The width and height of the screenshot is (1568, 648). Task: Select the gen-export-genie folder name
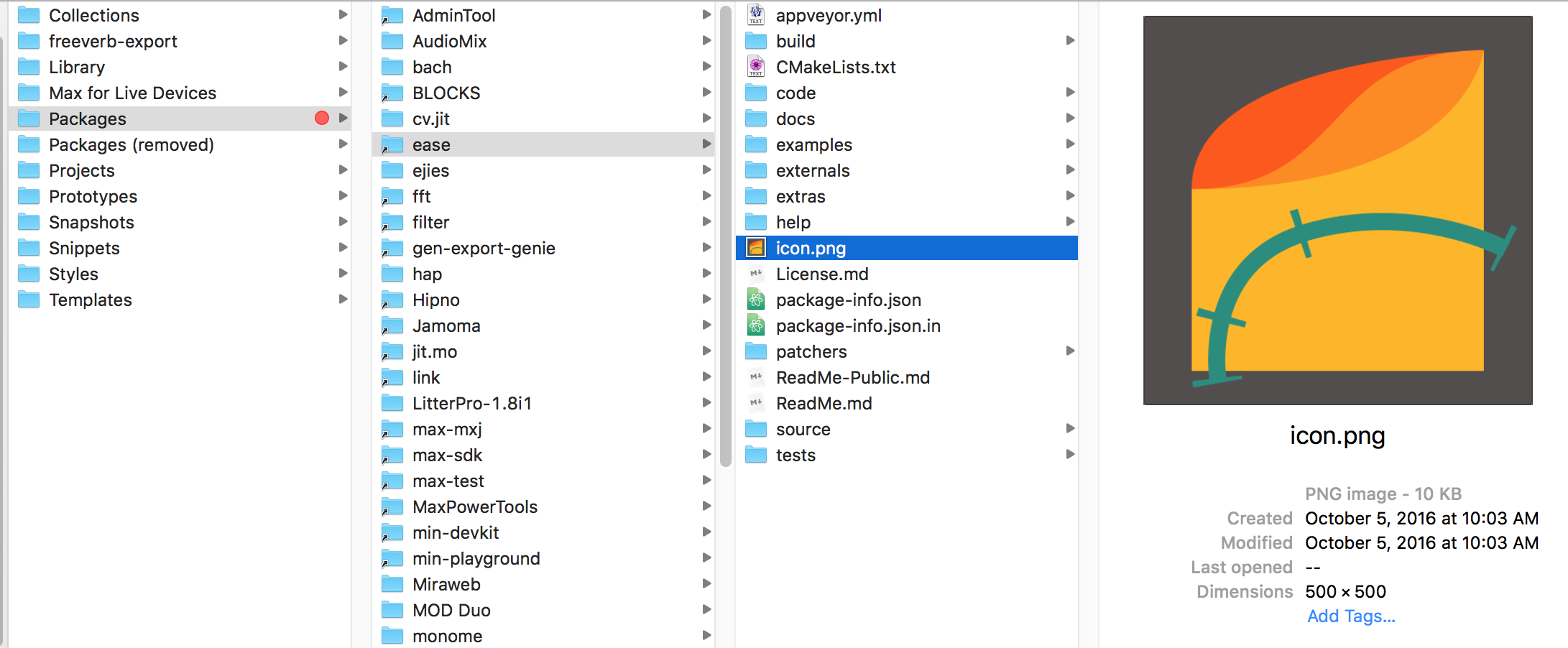pos(484,248)
